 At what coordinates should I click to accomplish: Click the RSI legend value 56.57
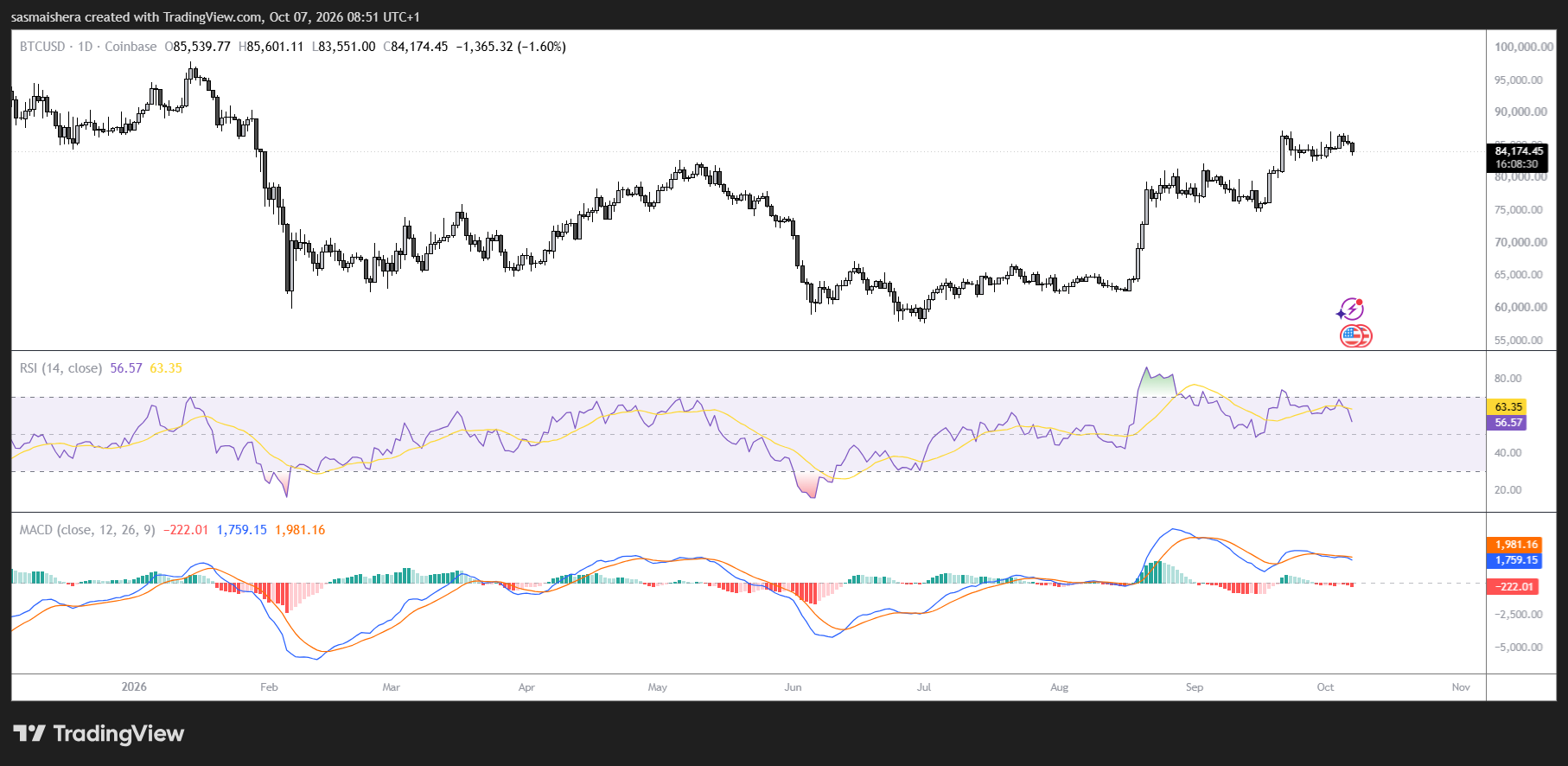[126, 368]
